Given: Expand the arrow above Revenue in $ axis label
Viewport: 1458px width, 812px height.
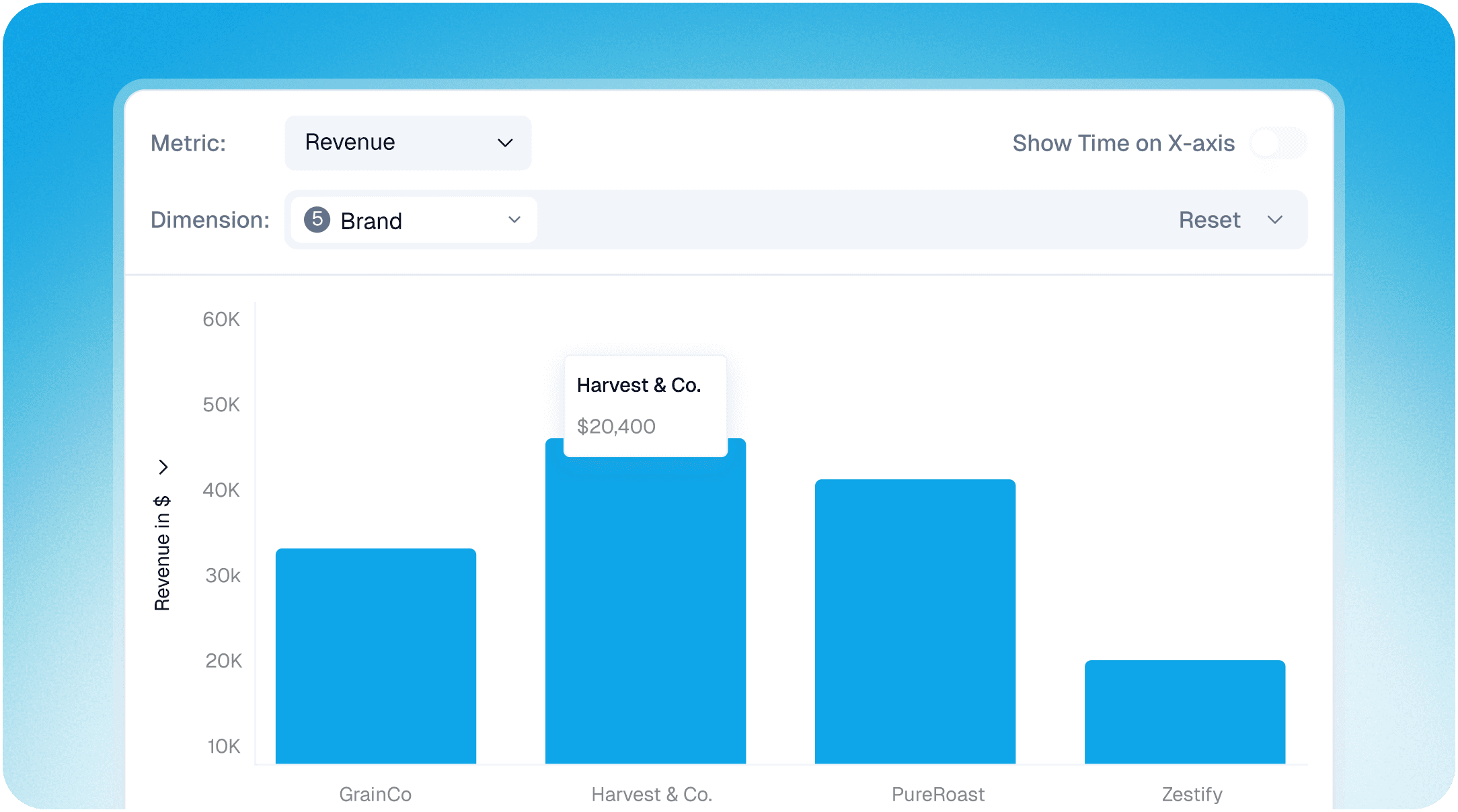Looking at the screenshot, I should tap(163, 466).
